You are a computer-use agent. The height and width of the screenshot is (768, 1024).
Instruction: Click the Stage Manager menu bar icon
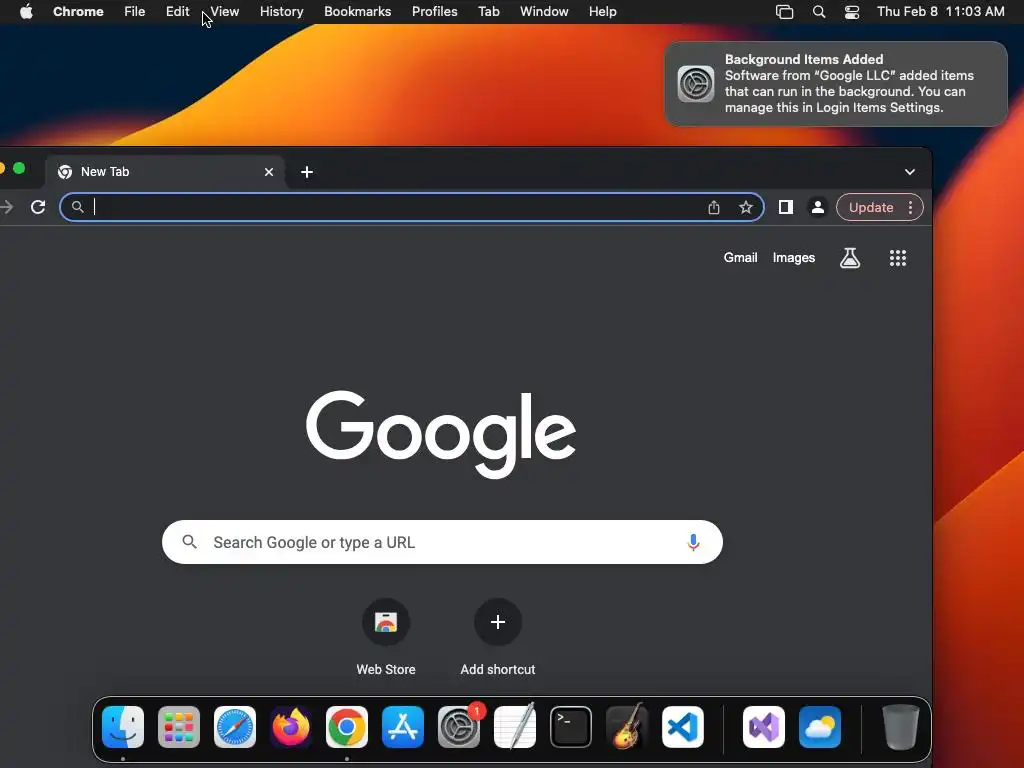[784, 12]
